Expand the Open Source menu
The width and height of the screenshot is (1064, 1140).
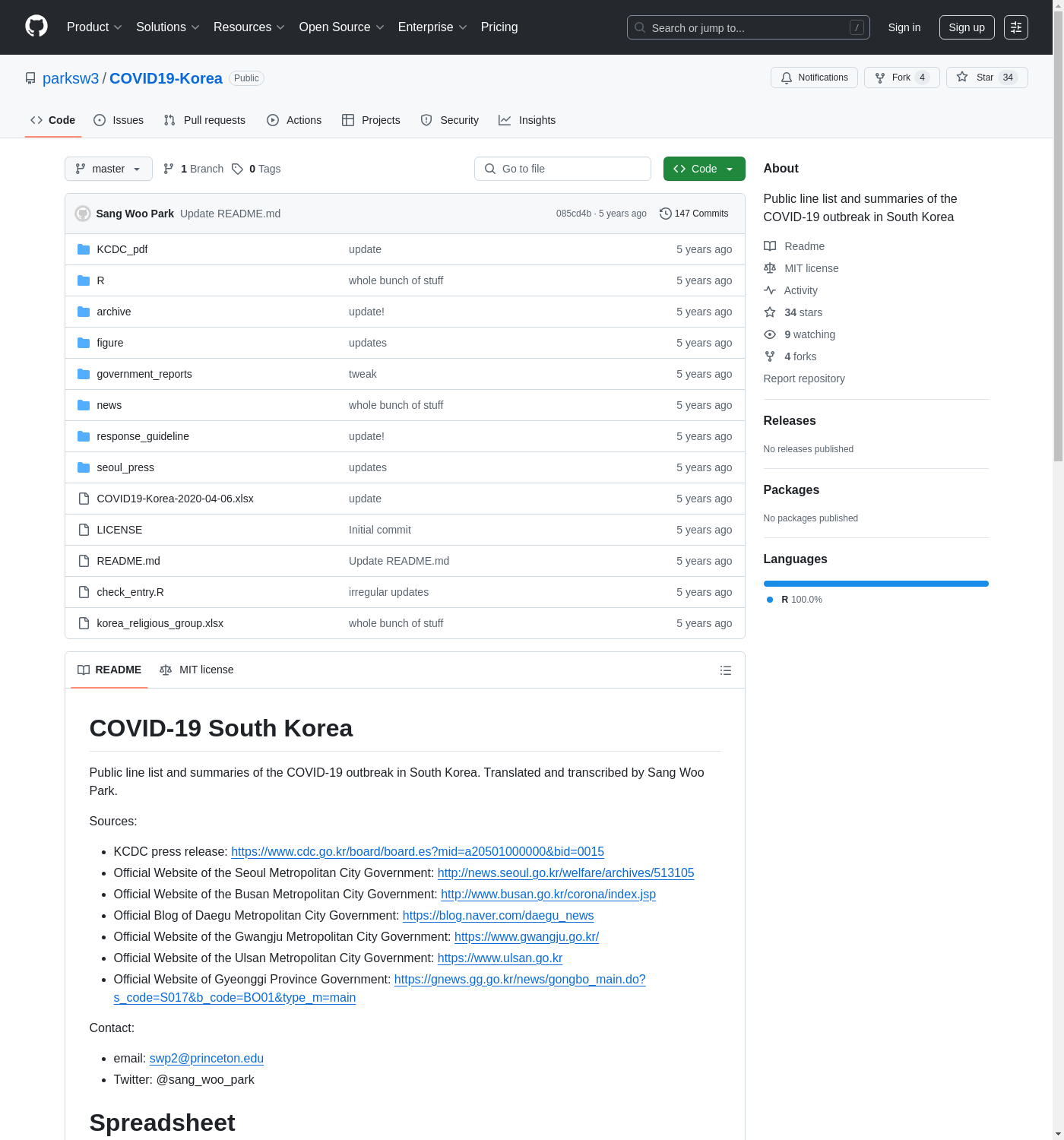[342, 27]
